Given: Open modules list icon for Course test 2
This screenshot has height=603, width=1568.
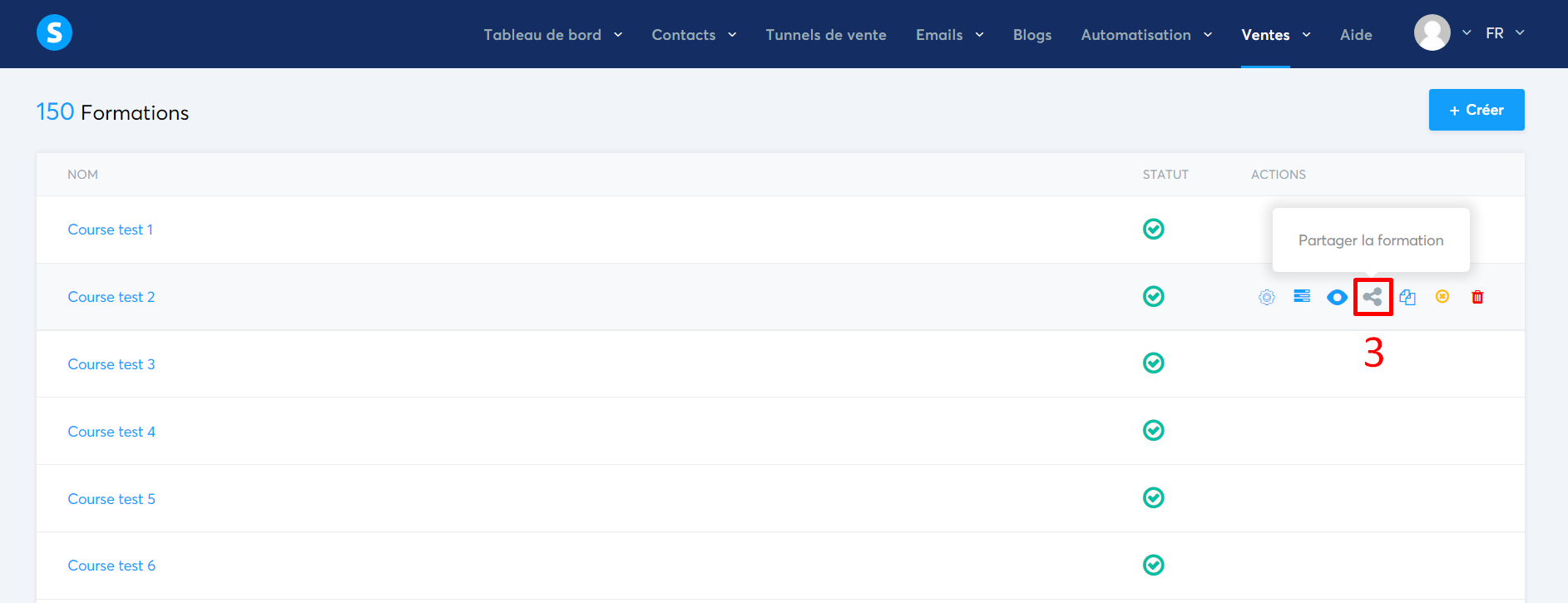Looking at the screenshot, I should coord(1302,296).
